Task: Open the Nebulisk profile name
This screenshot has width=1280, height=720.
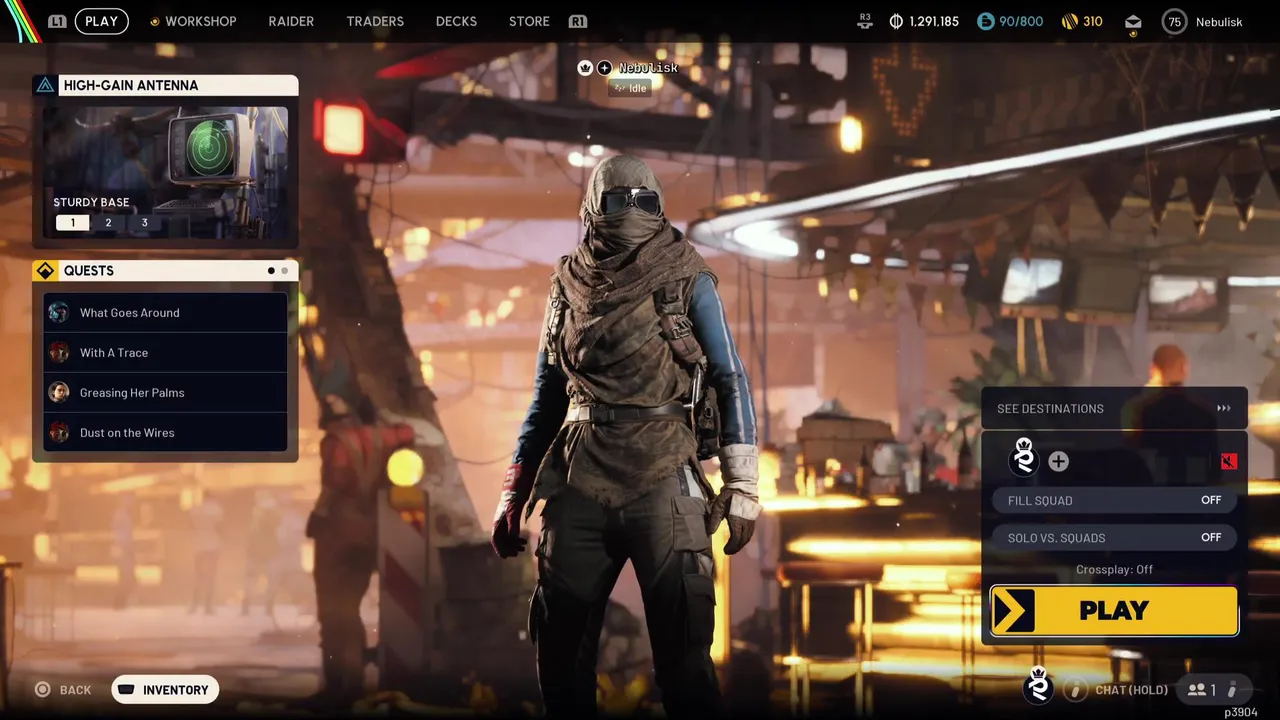Action: tap(1219, 21)
